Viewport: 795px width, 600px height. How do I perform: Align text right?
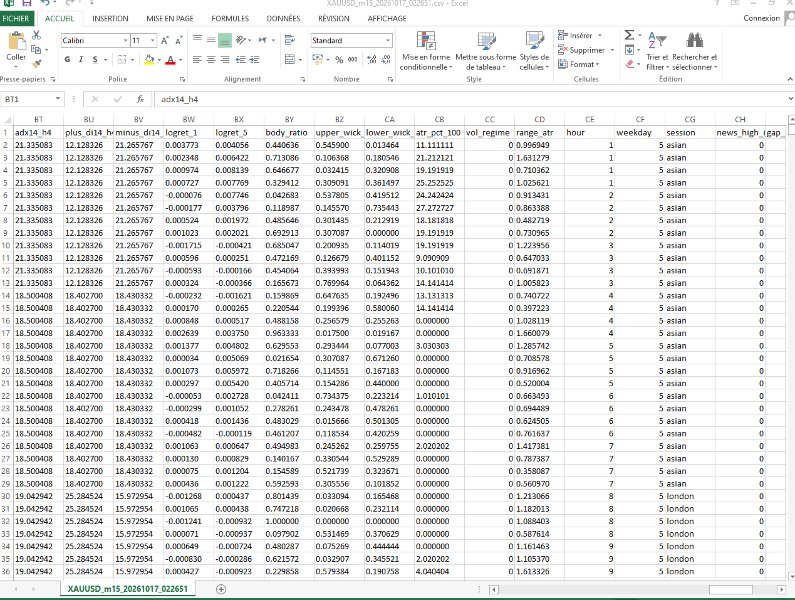click(225, 60)
